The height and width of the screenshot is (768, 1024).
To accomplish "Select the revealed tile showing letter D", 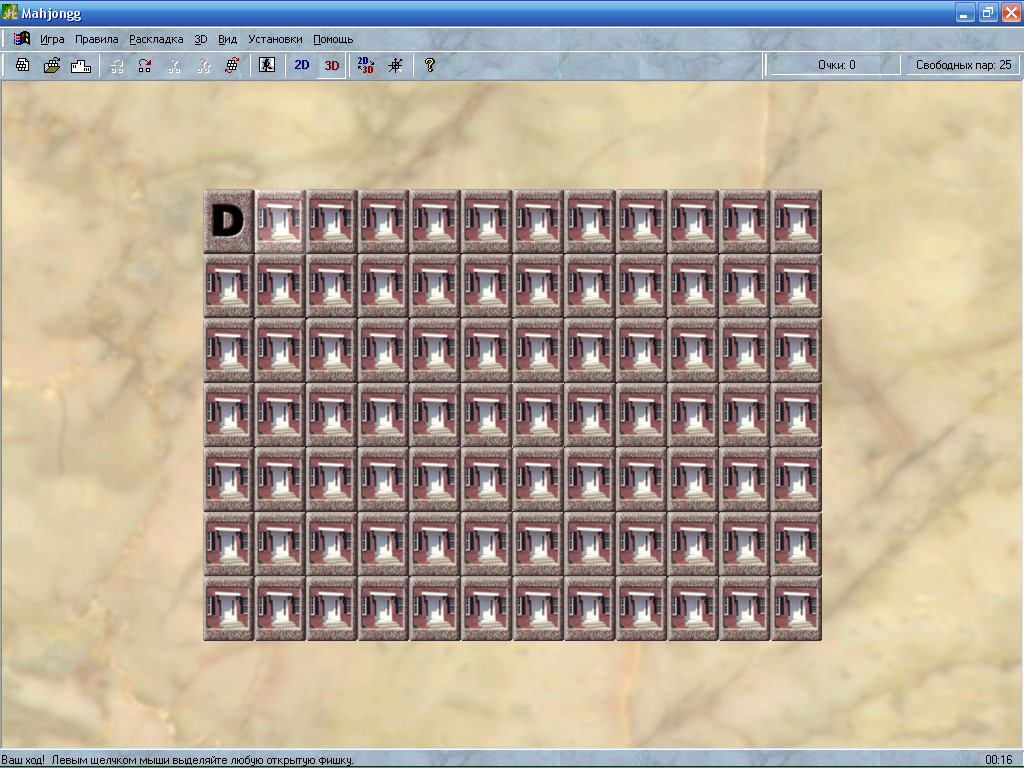I will click(x=229, y=221).
